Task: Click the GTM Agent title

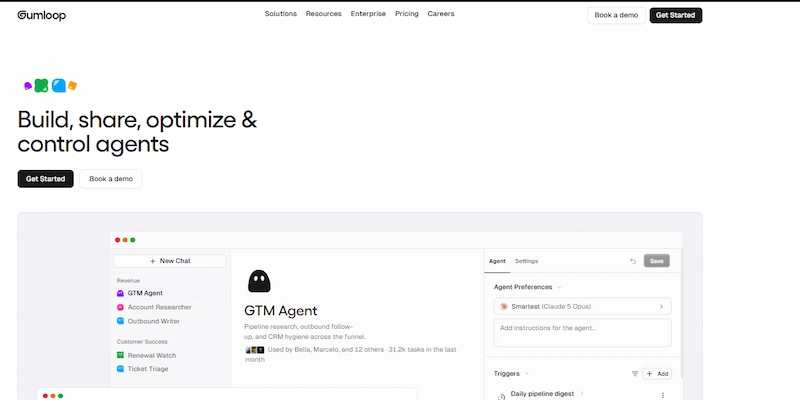Action: click(x=281, y=311)
